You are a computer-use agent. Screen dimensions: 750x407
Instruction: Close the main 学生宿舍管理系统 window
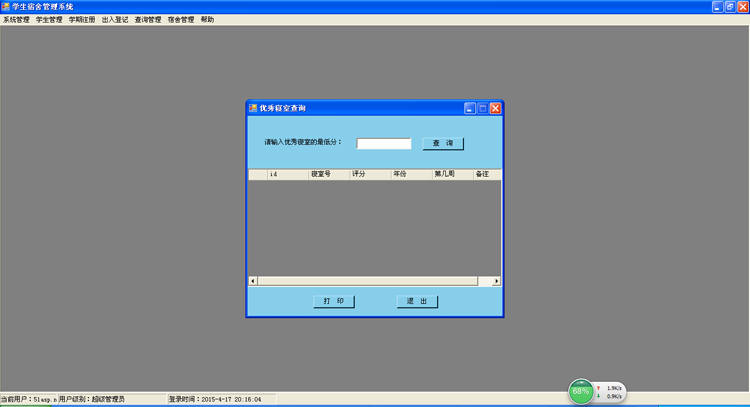click(743, 7)
